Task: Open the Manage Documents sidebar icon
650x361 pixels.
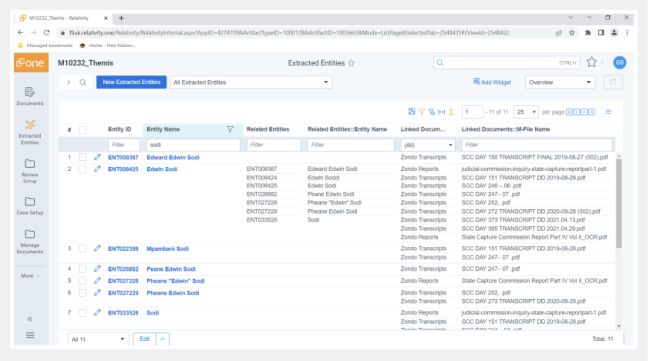Action: click(x=30, y=234)
